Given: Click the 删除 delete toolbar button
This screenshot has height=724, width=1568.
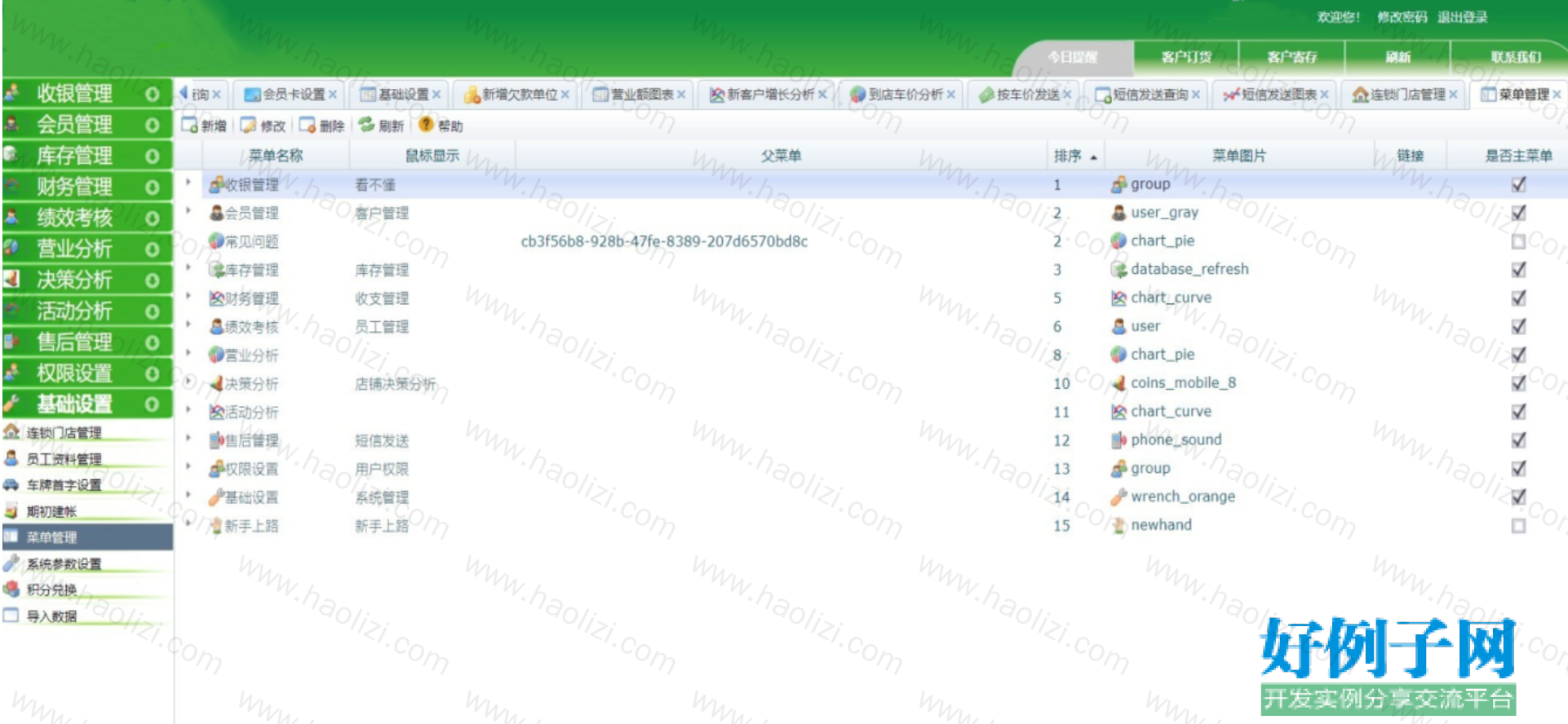Looking at the screenshot, I should [321, 126].
